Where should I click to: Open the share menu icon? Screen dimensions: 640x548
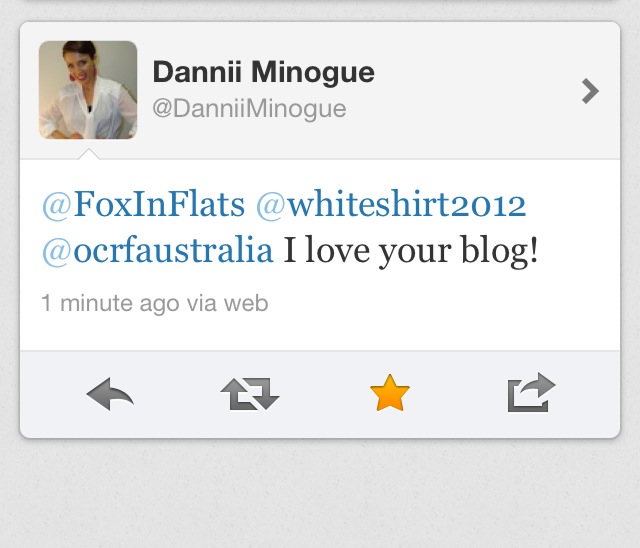pos(531,392)
